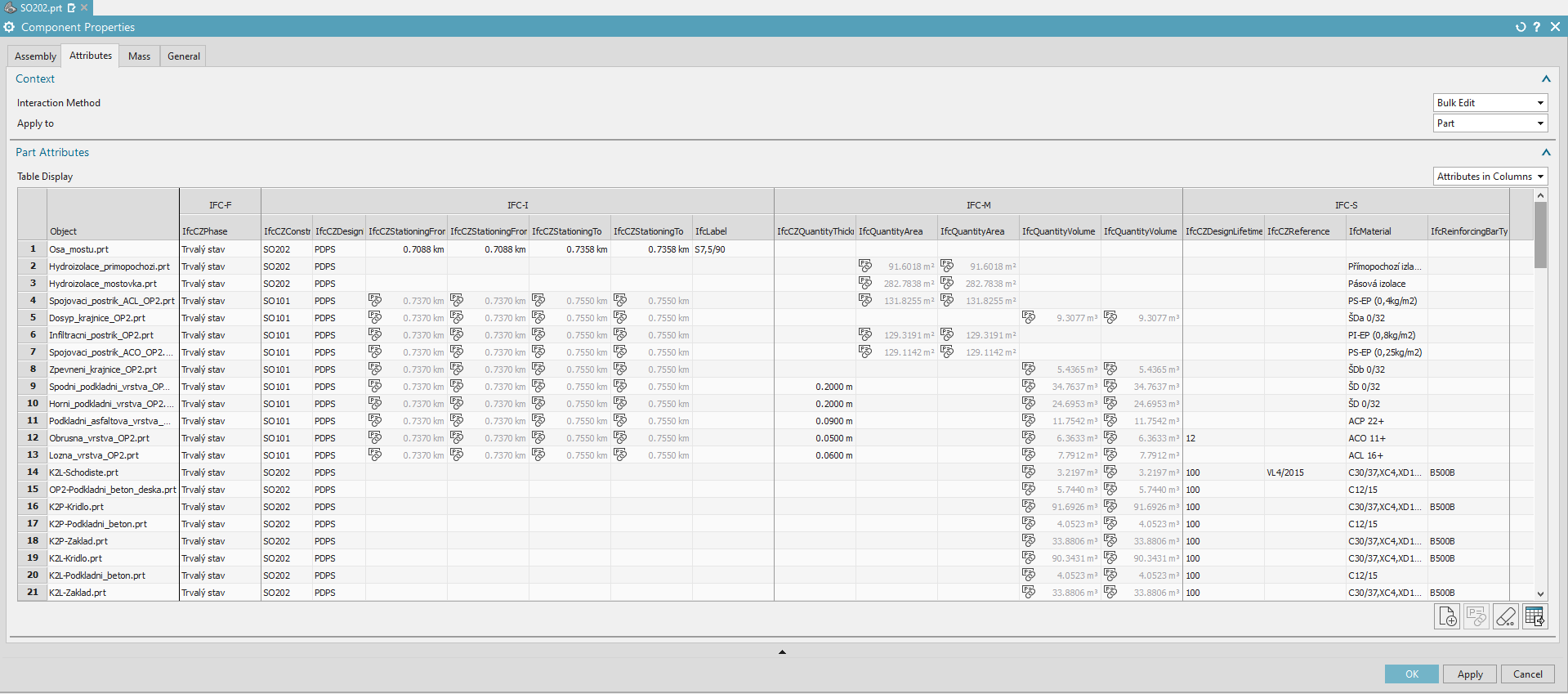1568x694 pixels.
Task: Click the Apply button
Action: pyautogui.click(x=1470, y=674)
